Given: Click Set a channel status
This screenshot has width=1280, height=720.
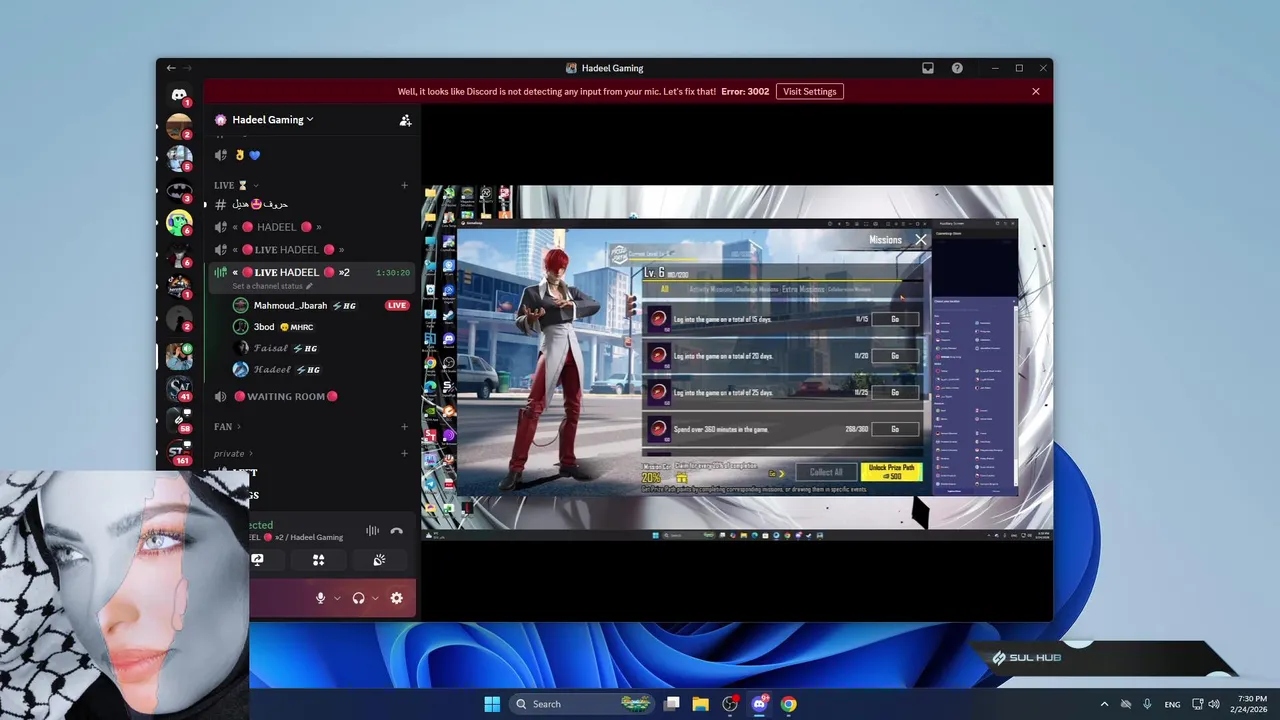Looking at the screenshot, I should tap(272, 286).
